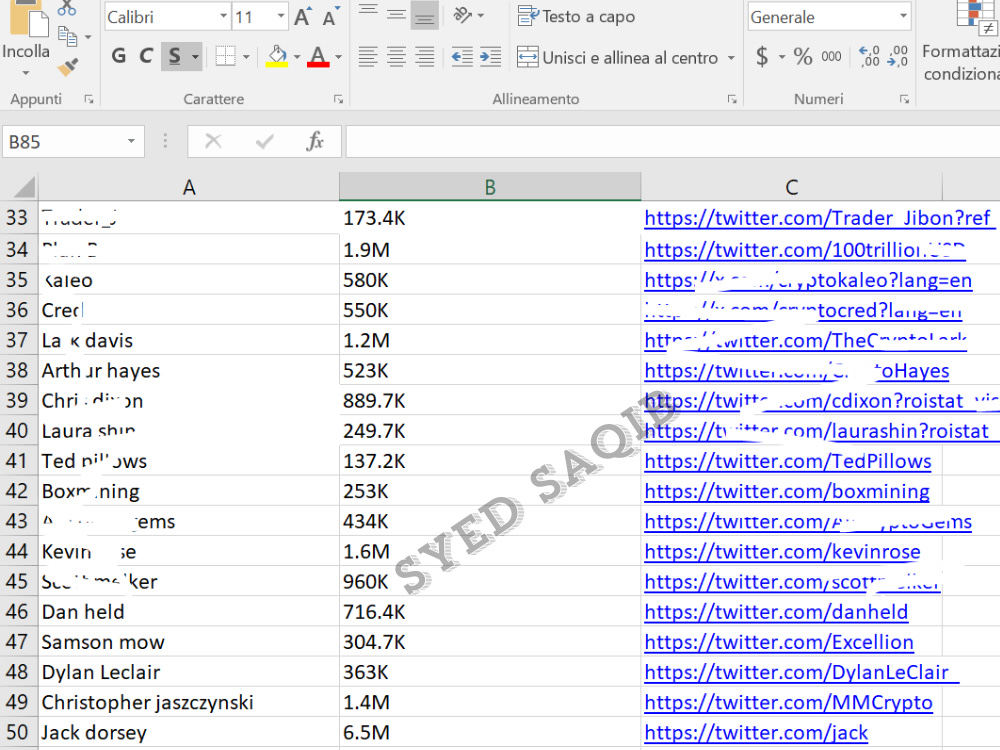Align text right
1000x750 pixels.
(424, 57)
